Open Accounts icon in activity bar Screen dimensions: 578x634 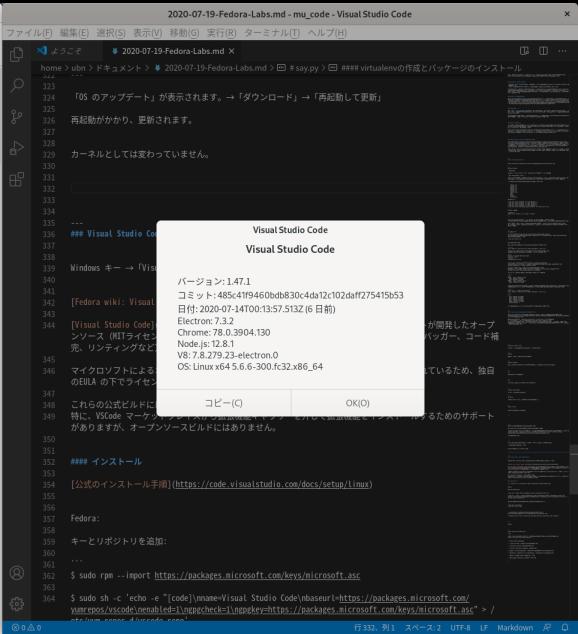17,573
